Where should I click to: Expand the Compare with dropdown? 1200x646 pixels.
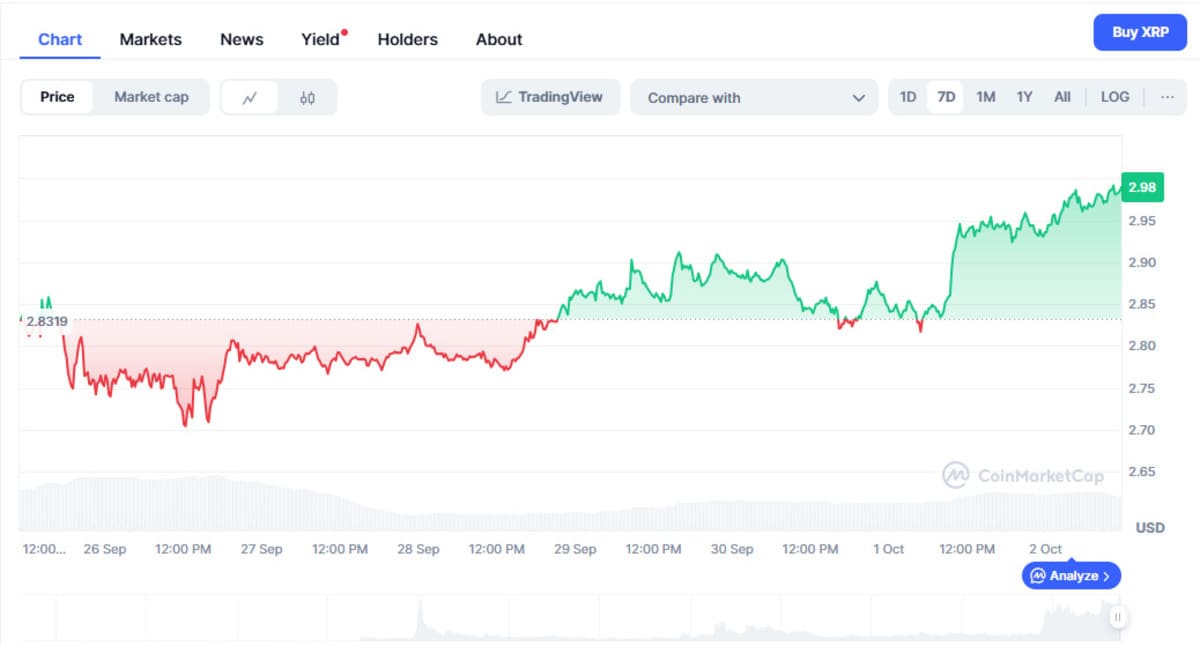(754, 98)
